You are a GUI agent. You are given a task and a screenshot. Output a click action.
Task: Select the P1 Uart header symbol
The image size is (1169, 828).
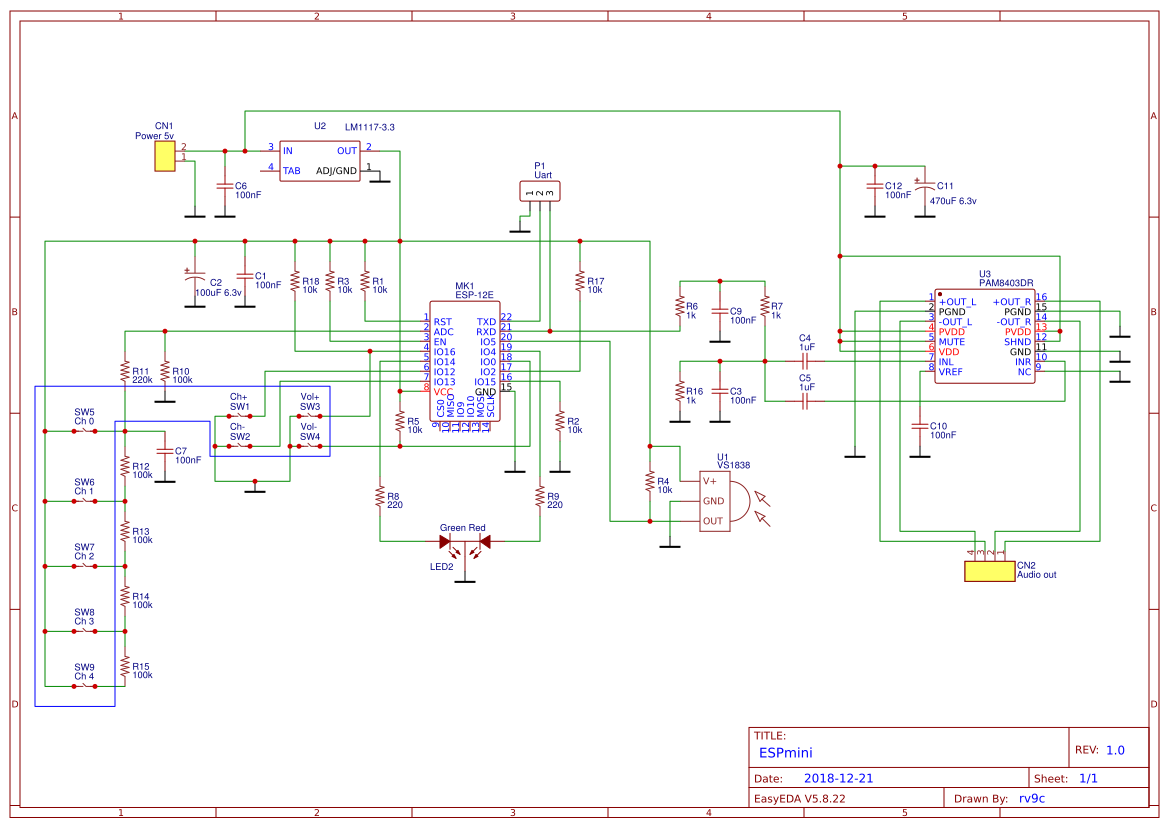tap(540, 192)
